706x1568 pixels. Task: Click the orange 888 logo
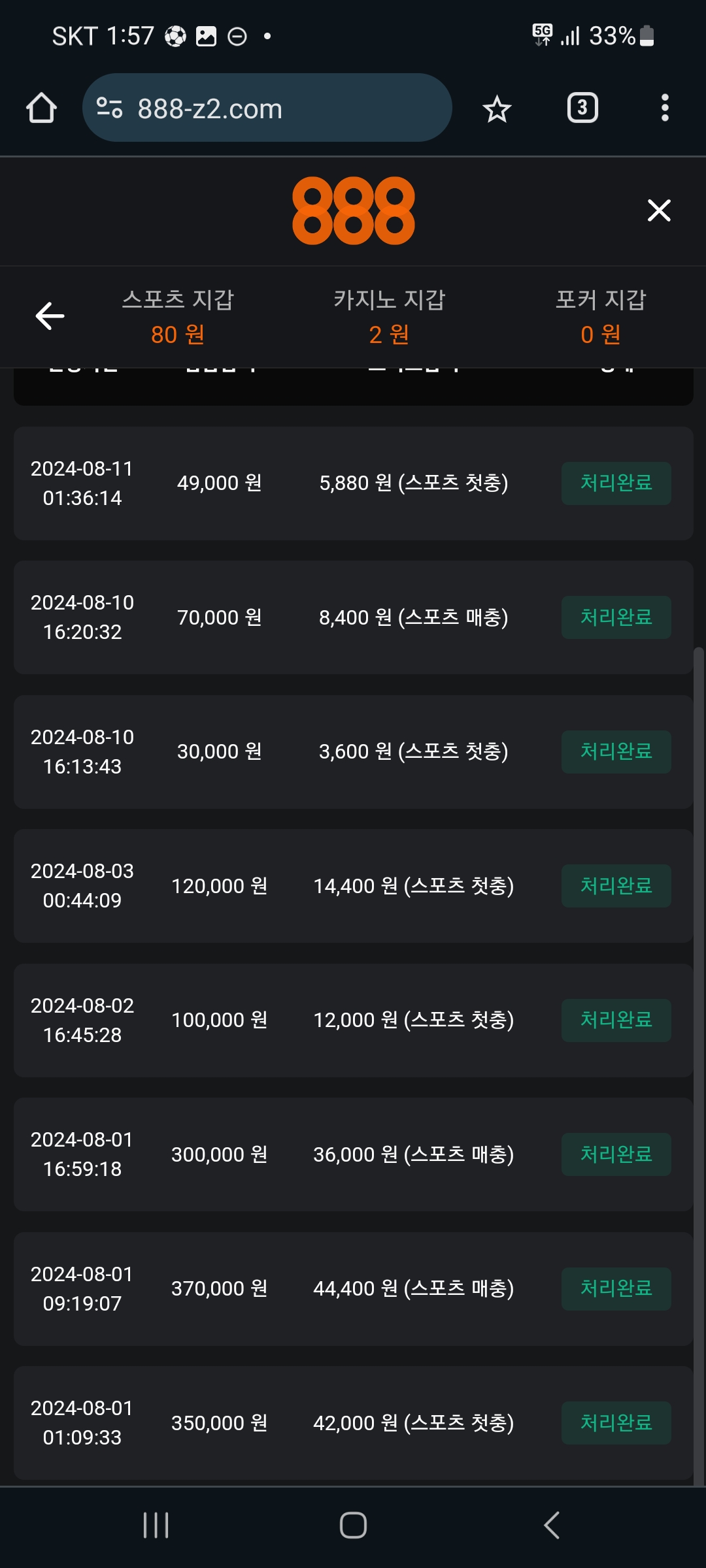(353, 210)
